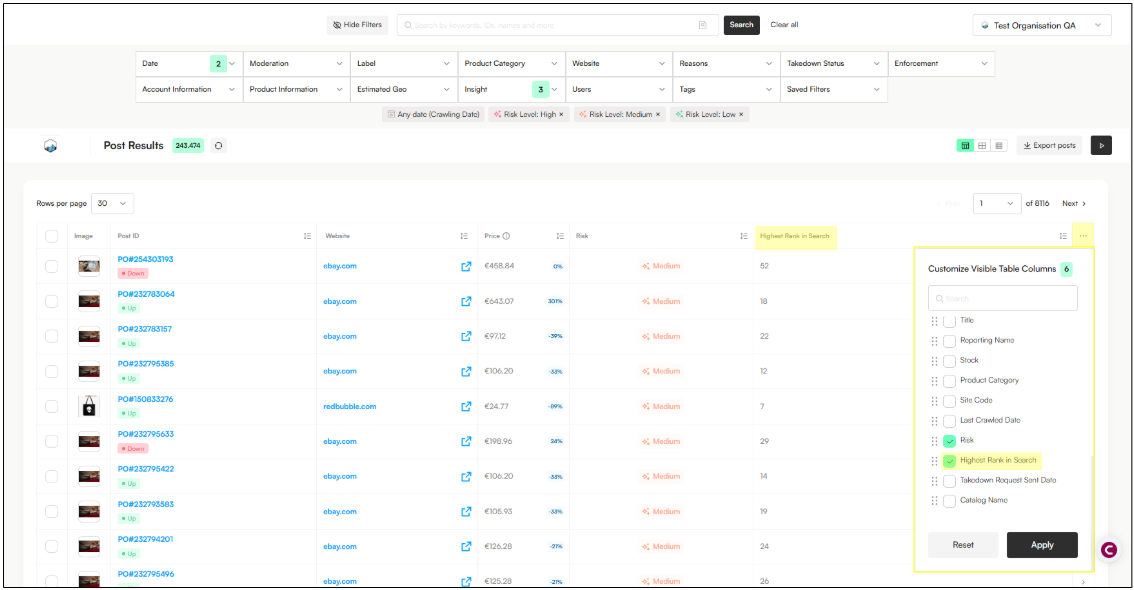The width and height of the screenshot is (1134, 590).
Task: Click drag handle icon beside Last Crawled Date
Action: coord(934,420)
